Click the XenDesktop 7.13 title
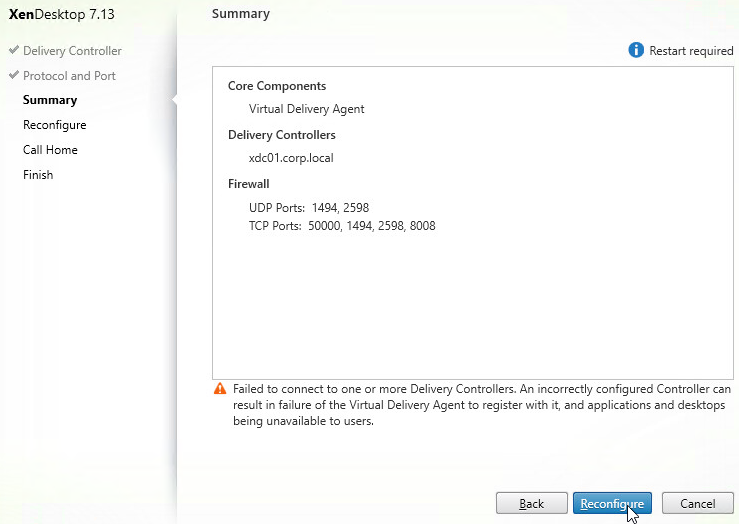The image size is (739, 524). [62, 14]
